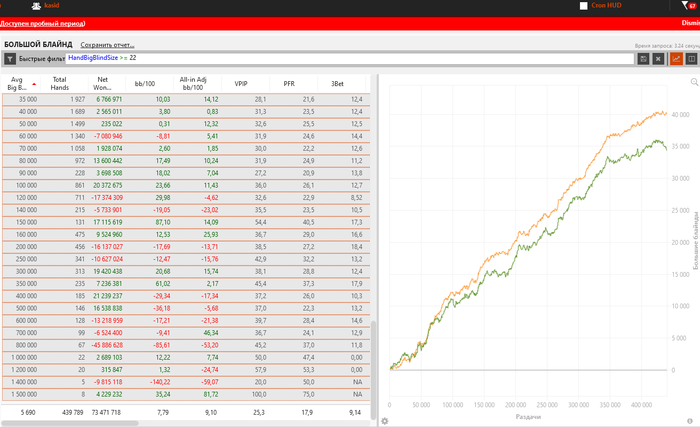Toggle the Cron HUD checkbox
700x427 pixels.
(x=583, y=5)
